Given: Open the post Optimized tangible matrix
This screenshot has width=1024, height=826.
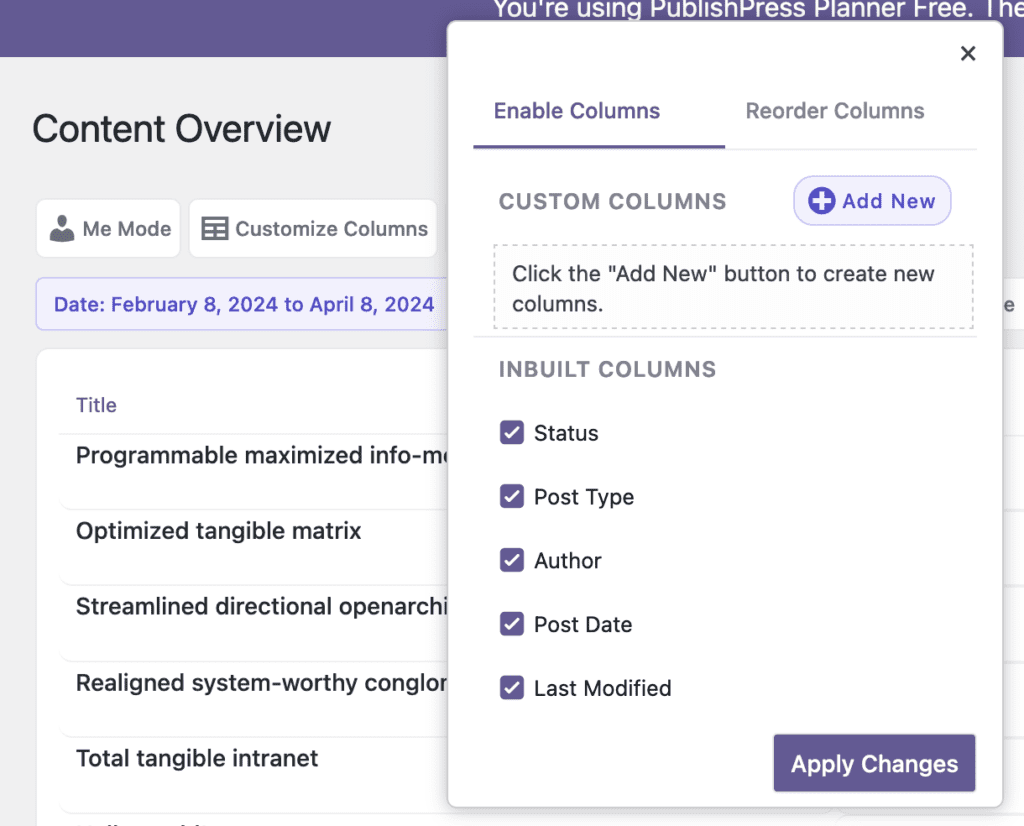Looking at the screenshot, I should (218, 531).
